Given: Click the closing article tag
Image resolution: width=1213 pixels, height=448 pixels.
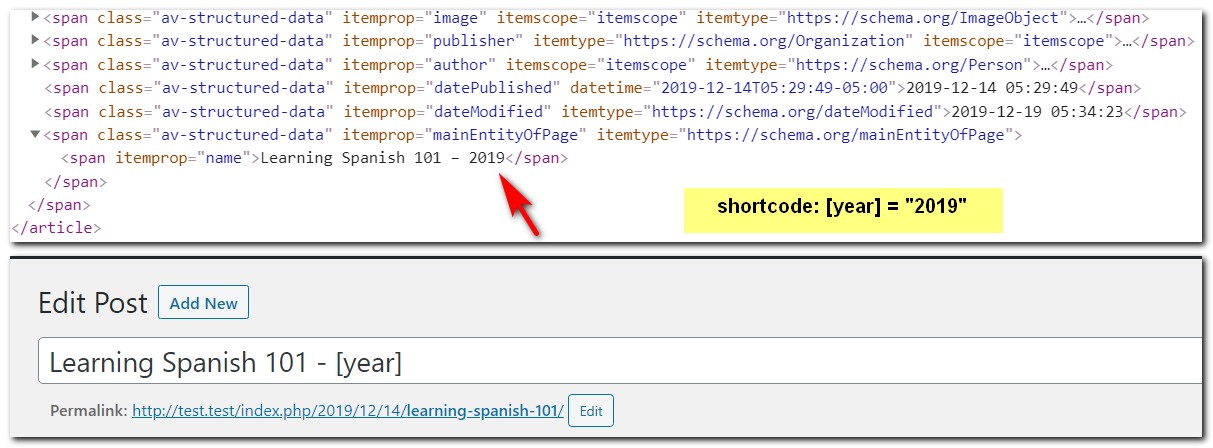Looking at the screenshot, I should (55, 227).
